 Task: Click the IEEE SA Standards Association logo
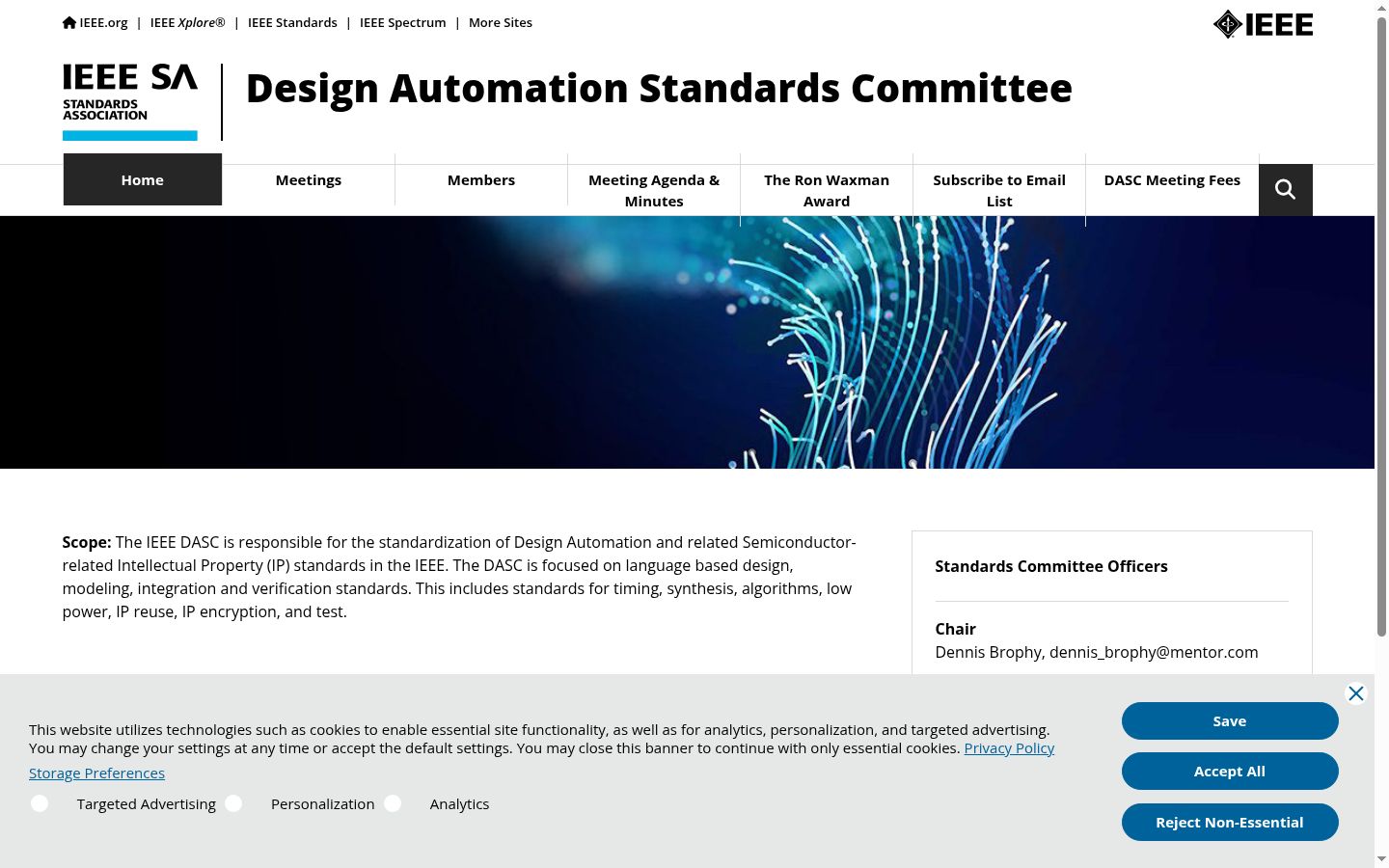pos(130,102)
